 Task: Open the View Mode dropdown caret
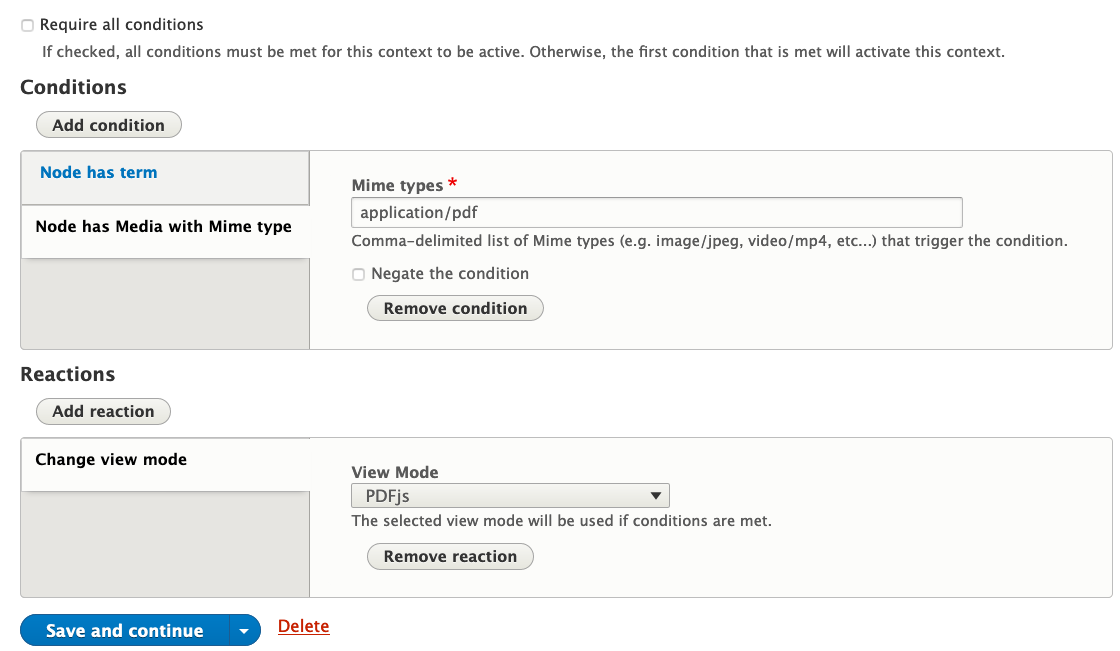point(656,495)
